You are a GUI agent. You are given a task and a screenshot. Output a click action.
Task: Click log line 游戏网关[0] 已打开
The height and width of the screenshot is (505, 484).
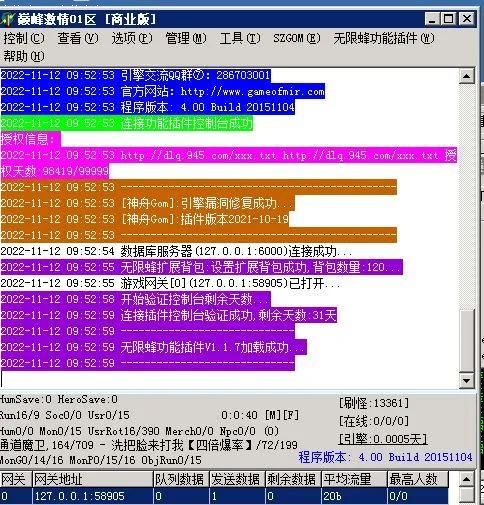pos(170,283)
